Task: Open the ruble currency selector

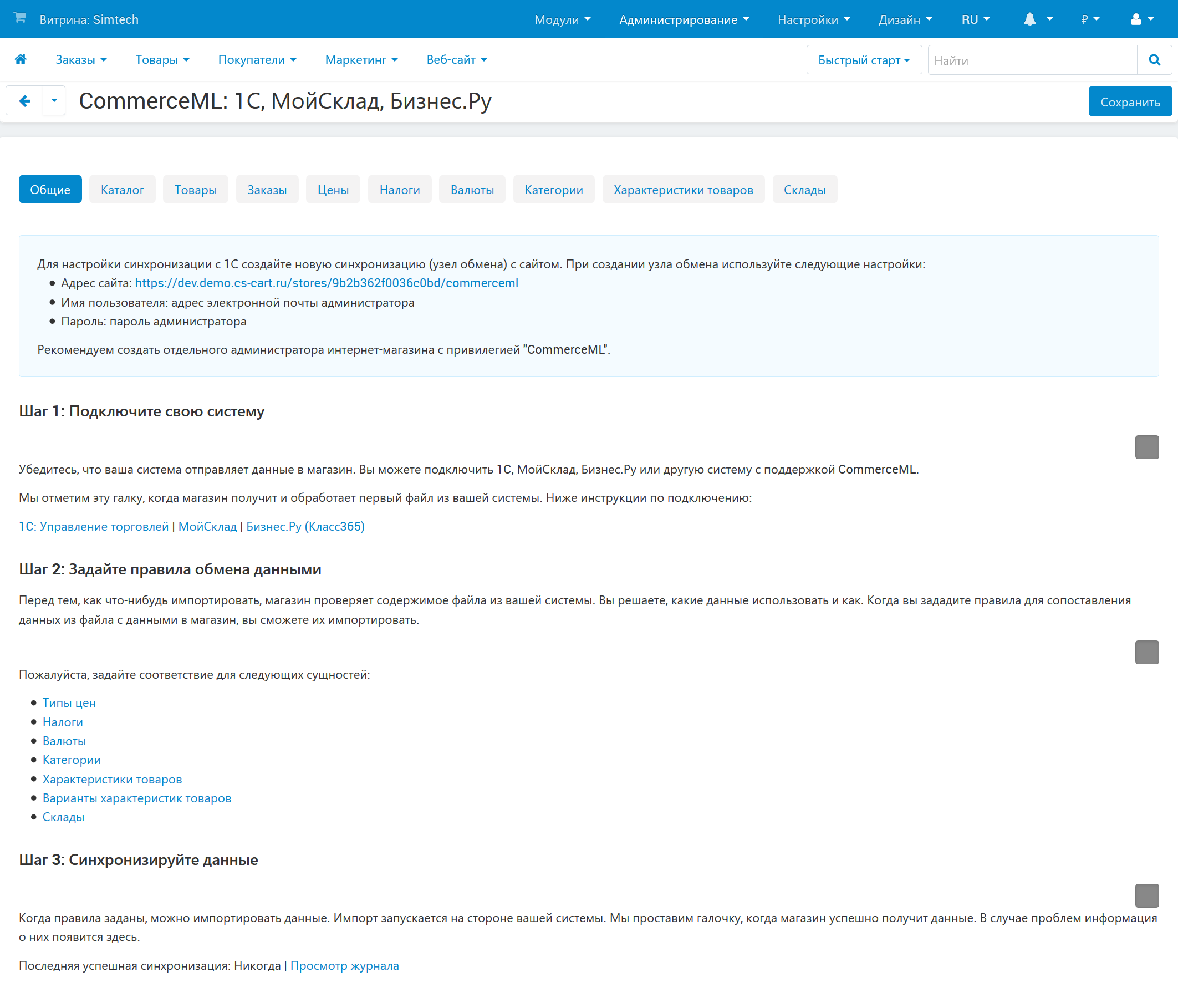Action: pyautogui.click(x=1090, y=19)
